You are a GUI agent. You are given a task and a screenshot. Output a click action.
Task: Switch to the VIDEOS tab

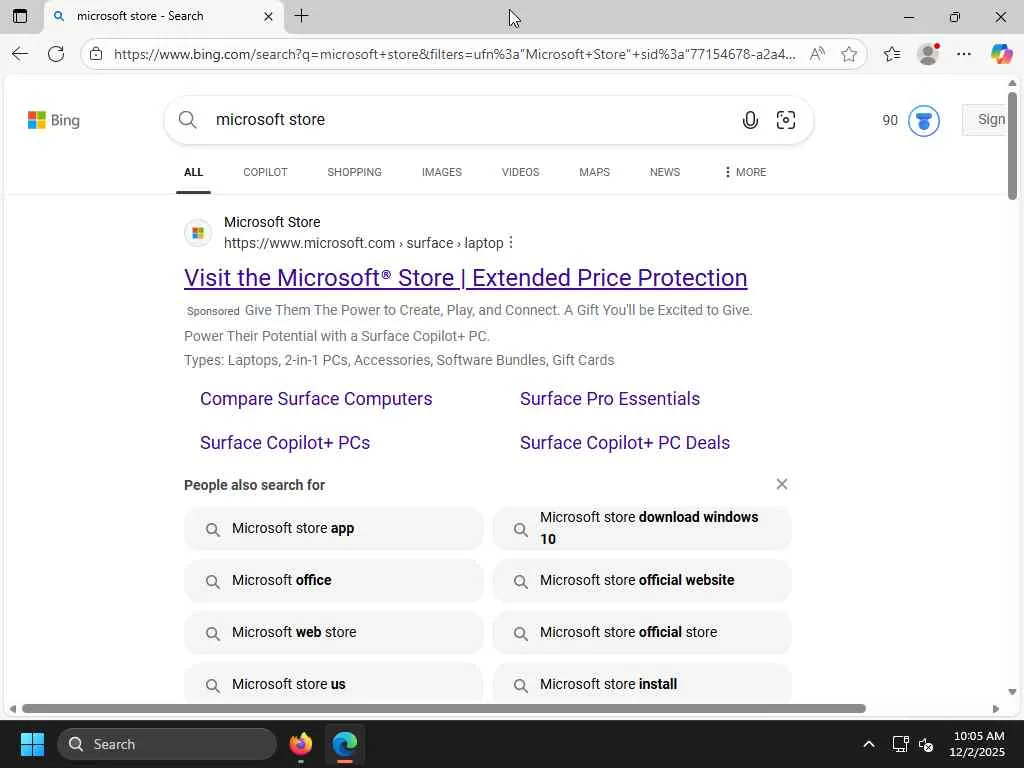click(520, 172)
